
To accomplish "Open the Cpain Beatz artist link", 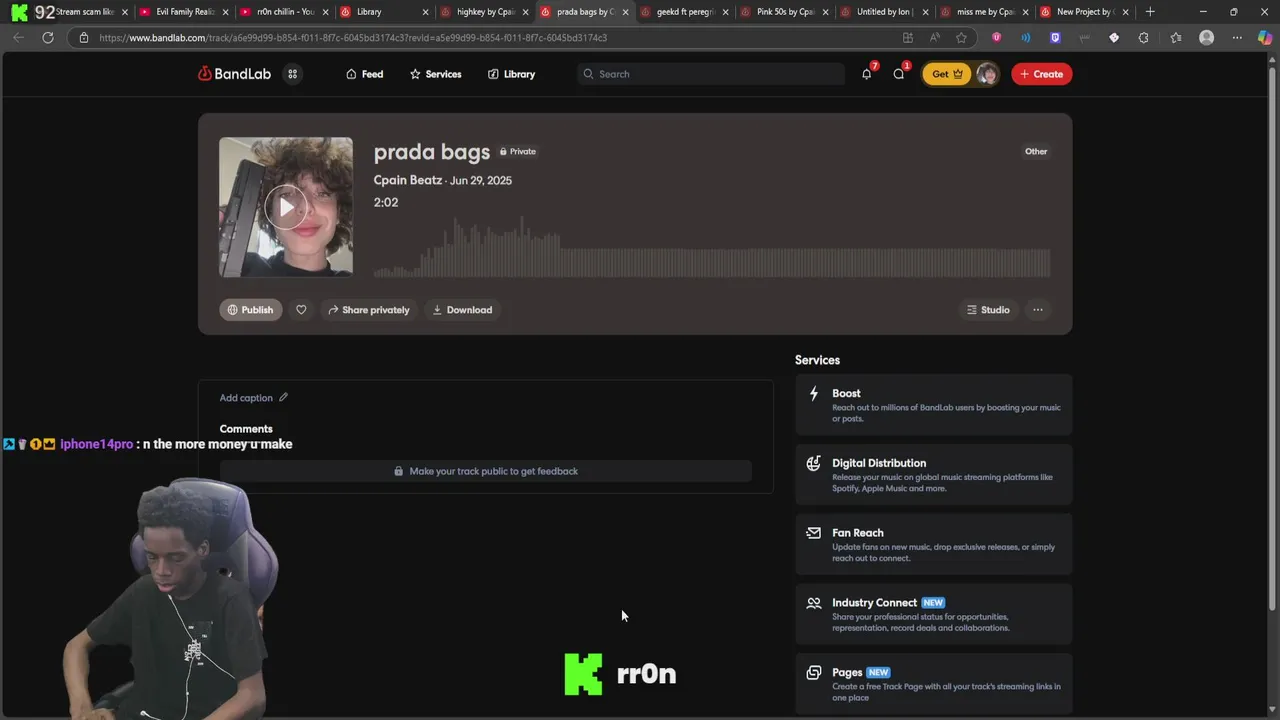I will [x=407, y=180].
